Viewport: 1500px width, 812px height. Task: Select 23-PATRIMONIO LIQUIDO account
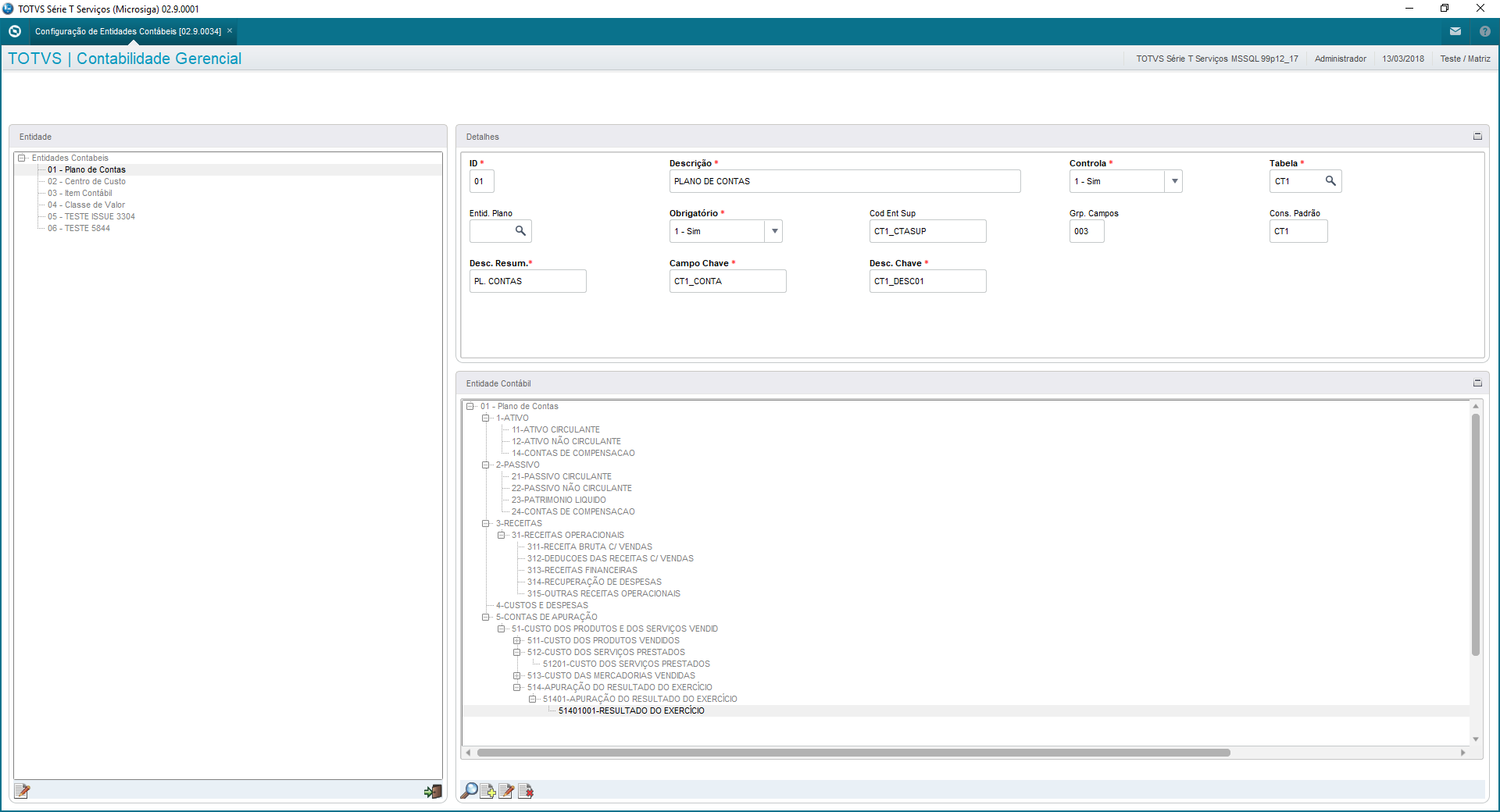tap(559, 500)
